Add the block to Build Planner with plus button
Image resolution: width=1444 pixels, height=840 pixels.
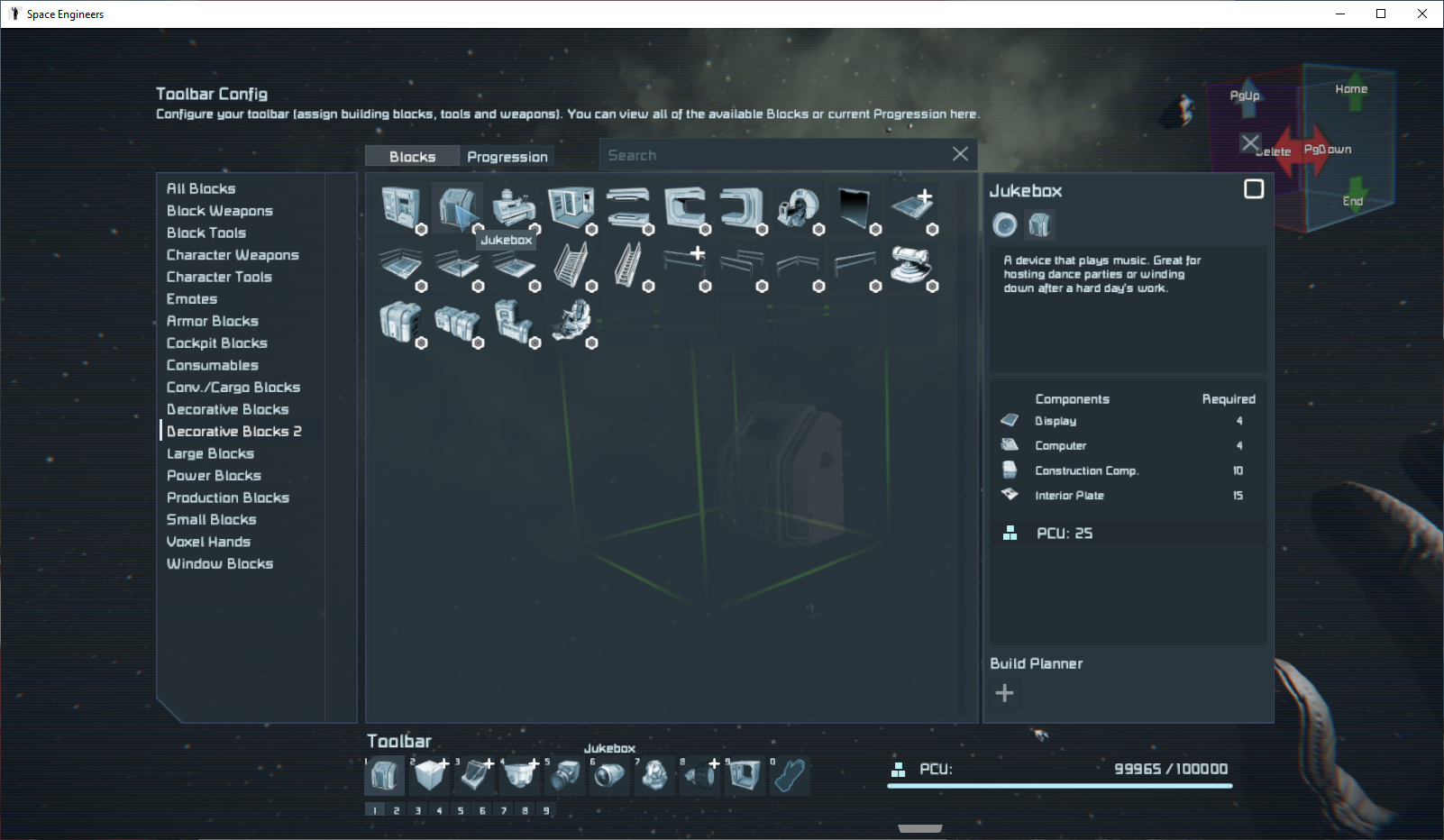(1004, 693)
